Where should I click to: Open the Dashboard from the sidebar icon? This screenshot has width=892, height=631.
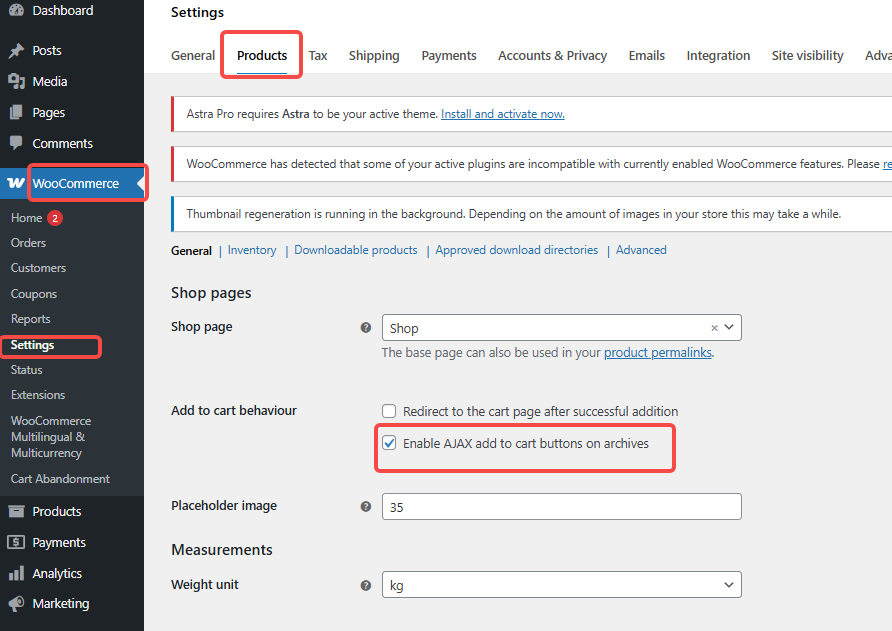(14, 10)
